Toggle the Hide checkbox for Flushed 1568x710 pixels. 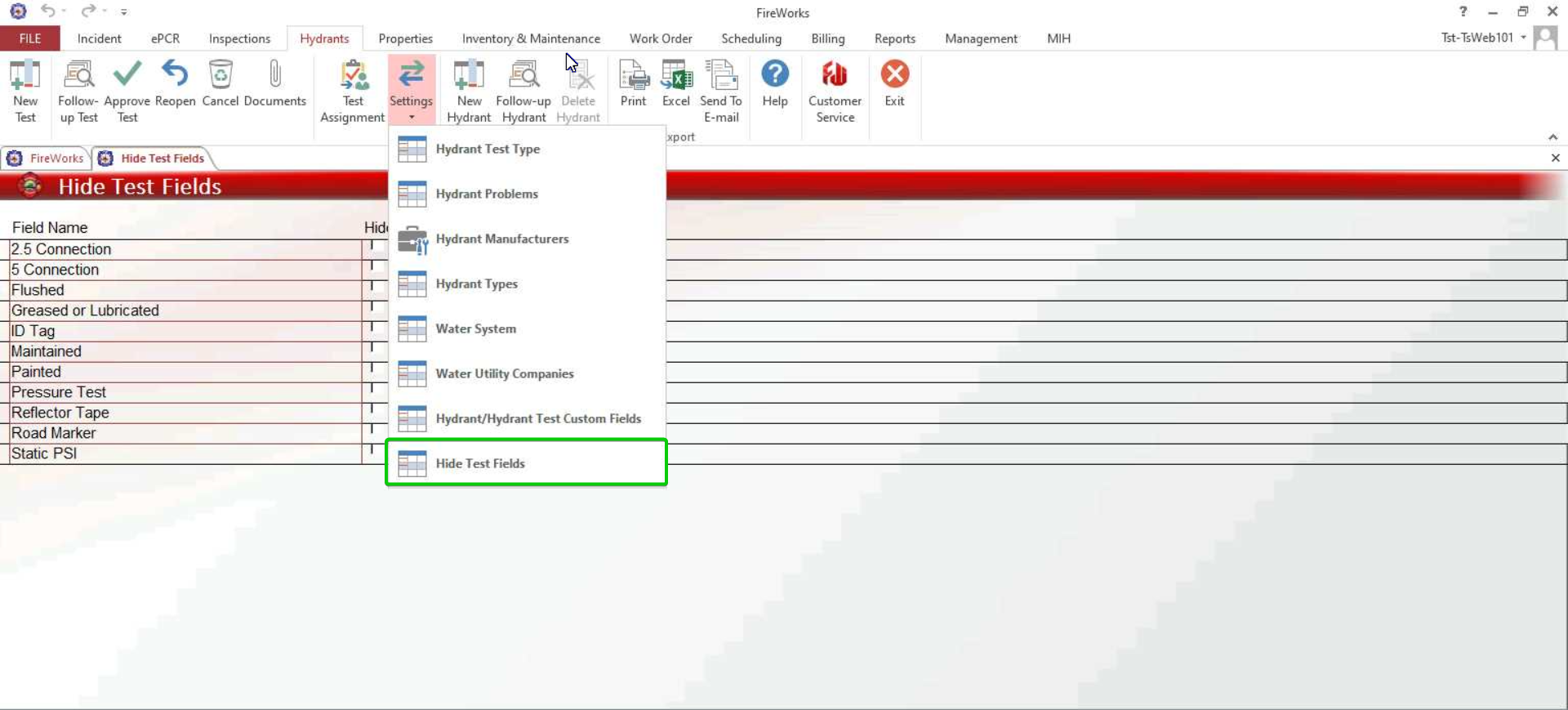click(372, 286)
